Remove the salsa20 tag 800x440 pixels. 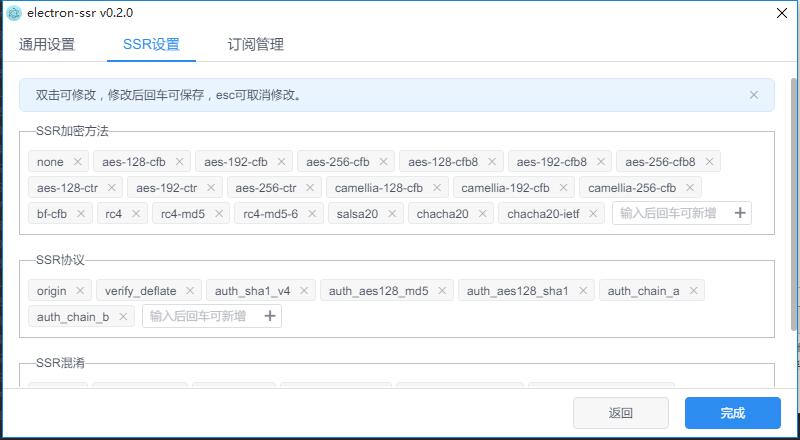392,213
